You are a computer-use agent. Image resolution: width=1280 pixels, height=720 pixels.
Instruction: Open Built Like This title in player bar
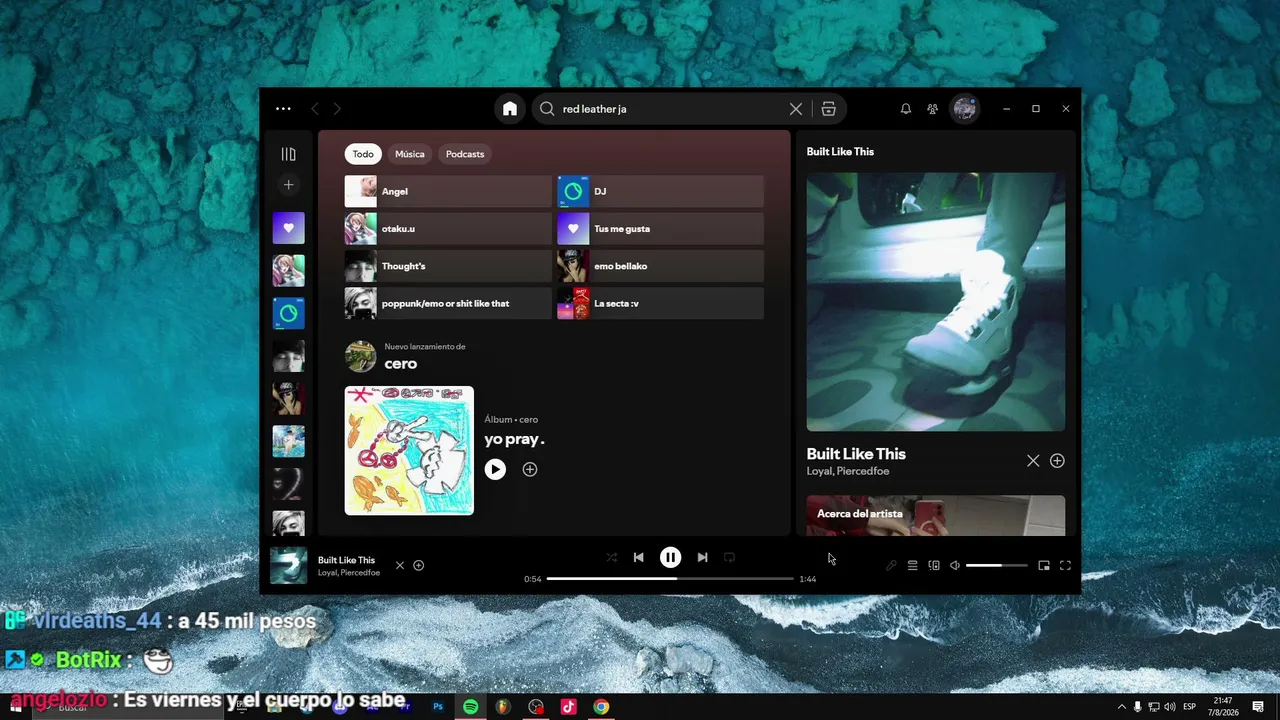[346, 560]
